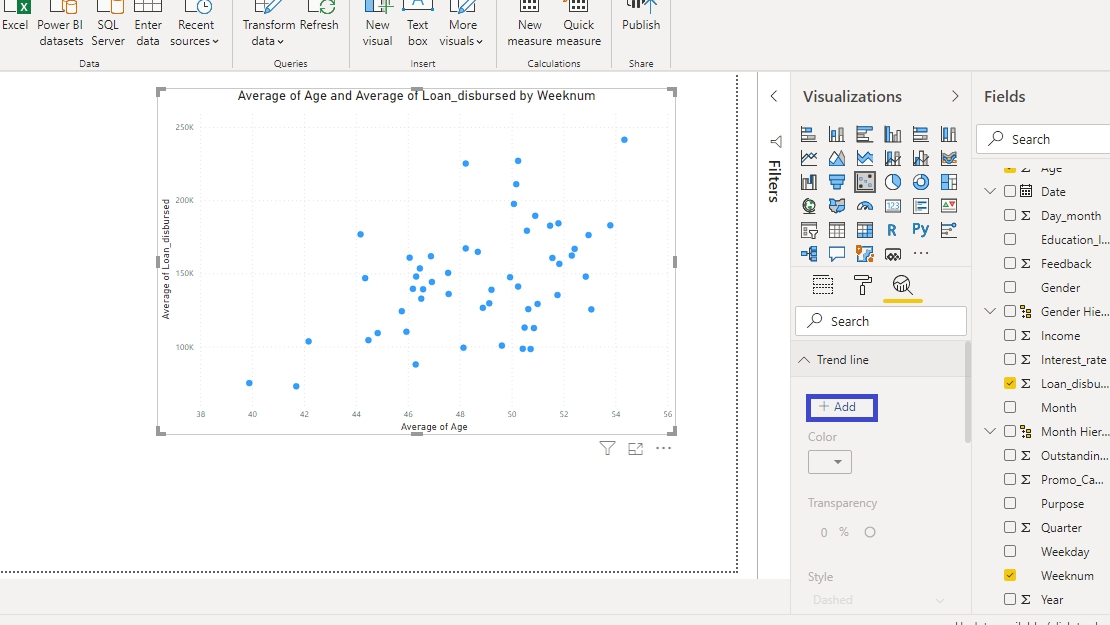Switch to the Format tab (paint roller)

coord(863,286)
